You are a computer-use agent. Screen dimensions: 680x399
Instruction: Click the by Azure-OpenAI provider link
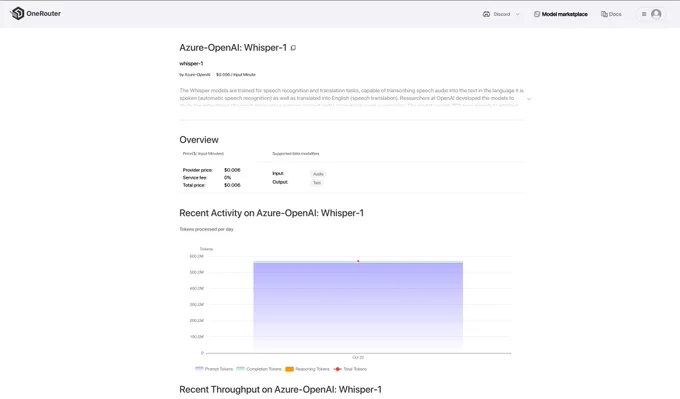point(195,75)
